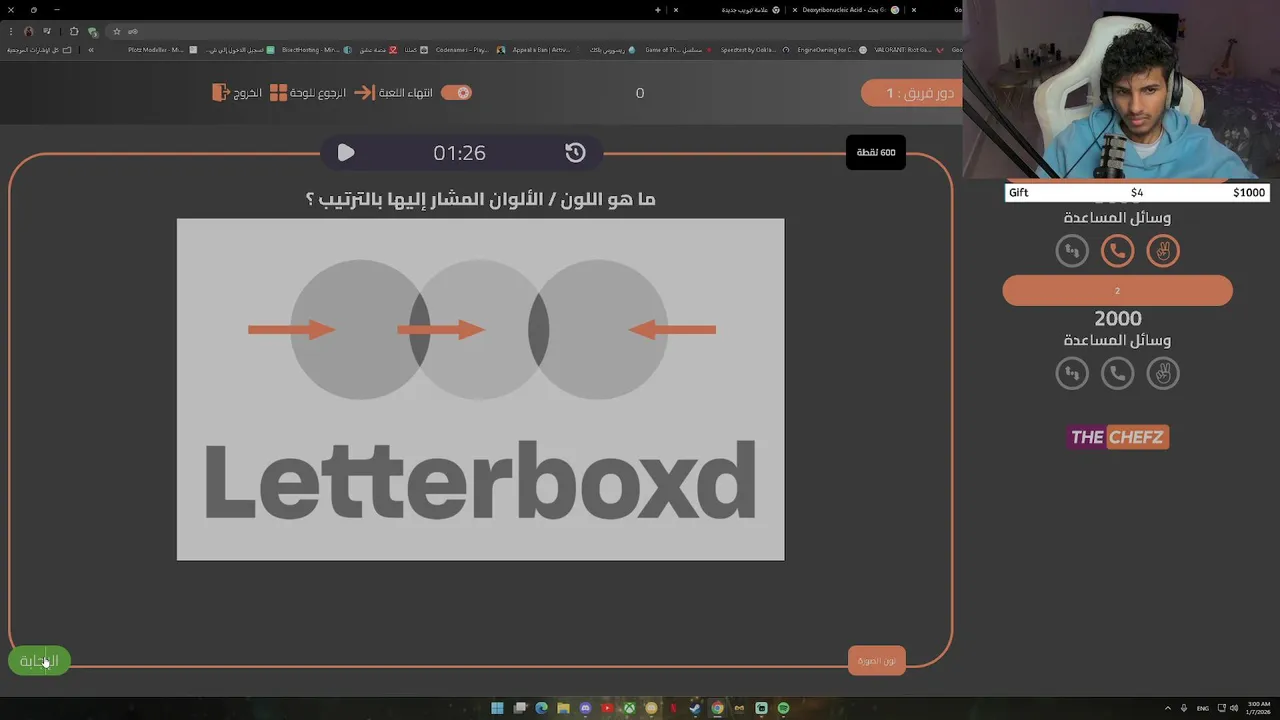Expand the bookmarks overflow chevron
1280x720 pixels.
[91, 50]
